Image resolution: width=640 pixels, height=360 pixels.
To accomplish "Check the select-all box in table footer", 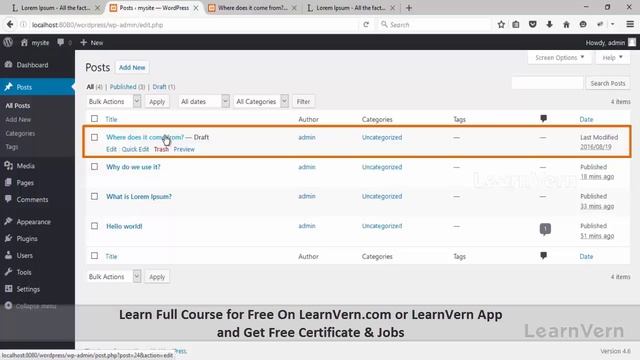I will point(94,256).
